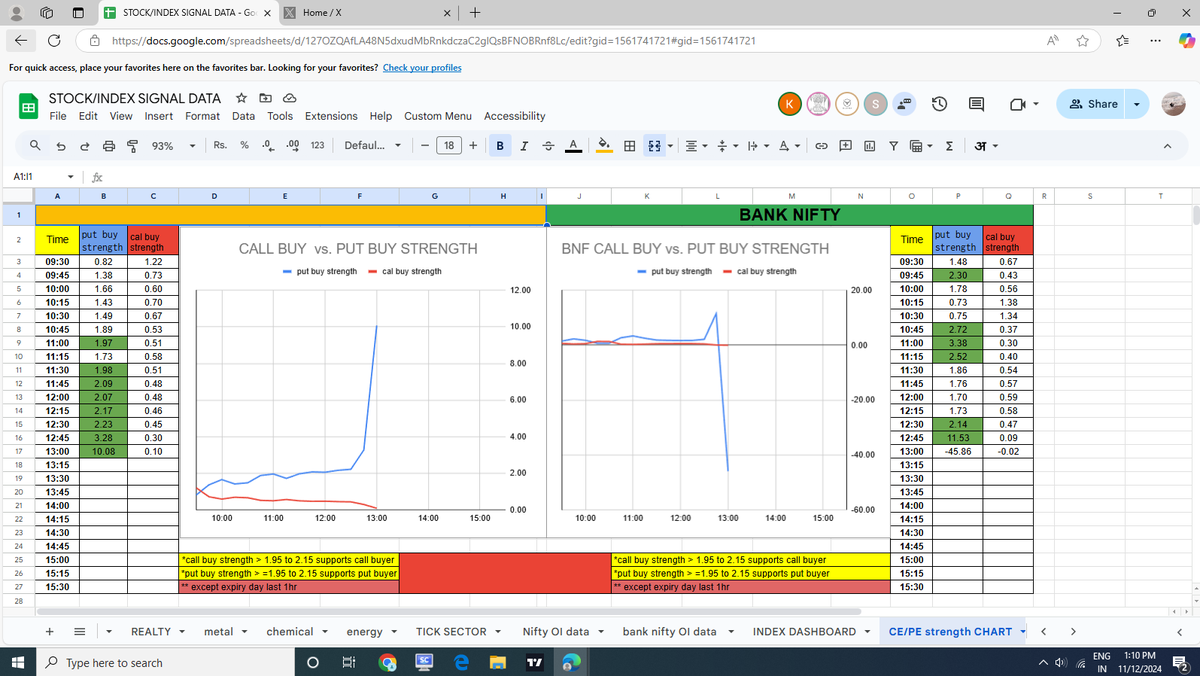Open the Custom Menu
1200x676 pixels.
point(438,116)
